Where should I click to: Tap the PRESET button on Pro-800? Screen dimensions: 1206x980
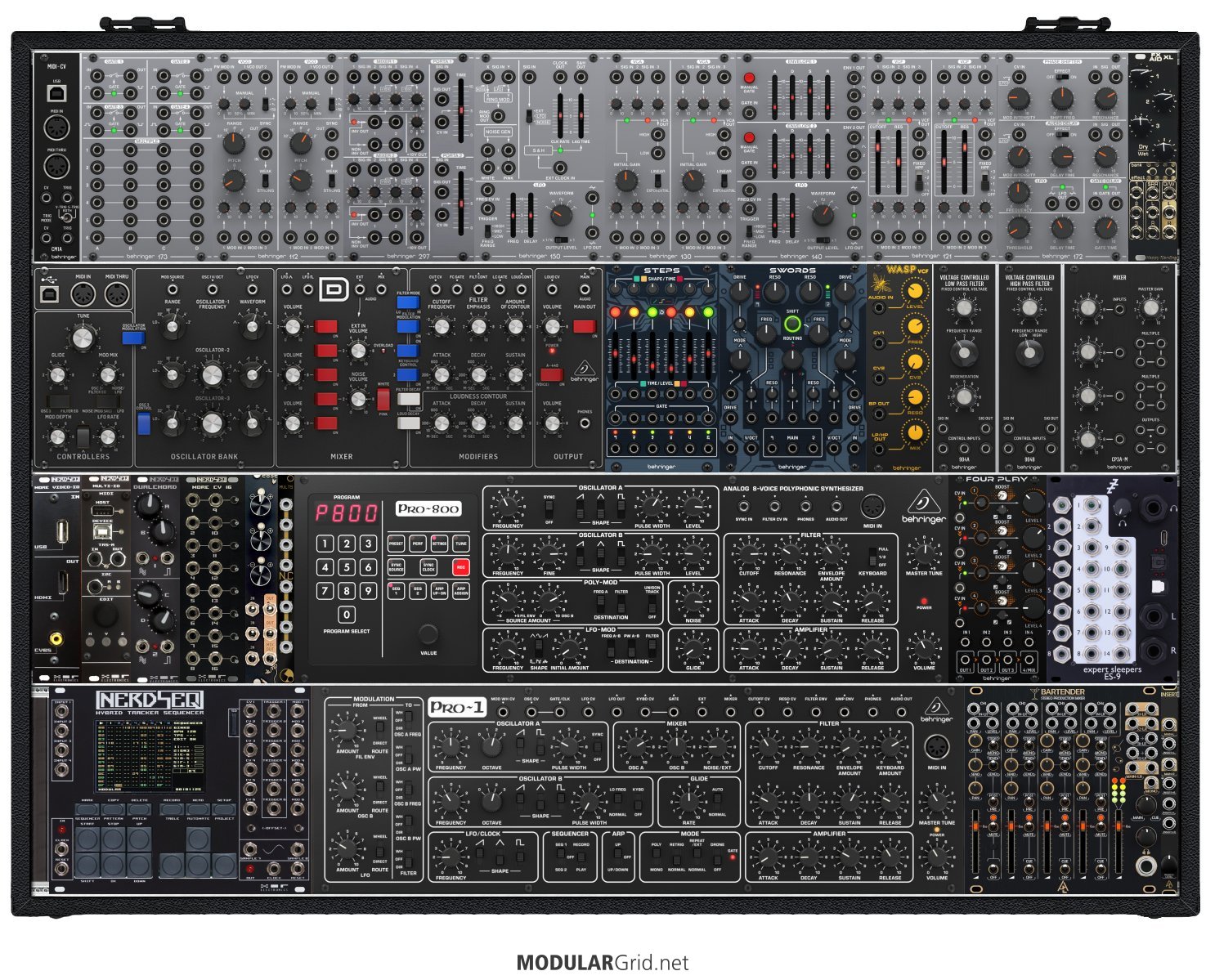pyautogui.click(x=396, y=544)
